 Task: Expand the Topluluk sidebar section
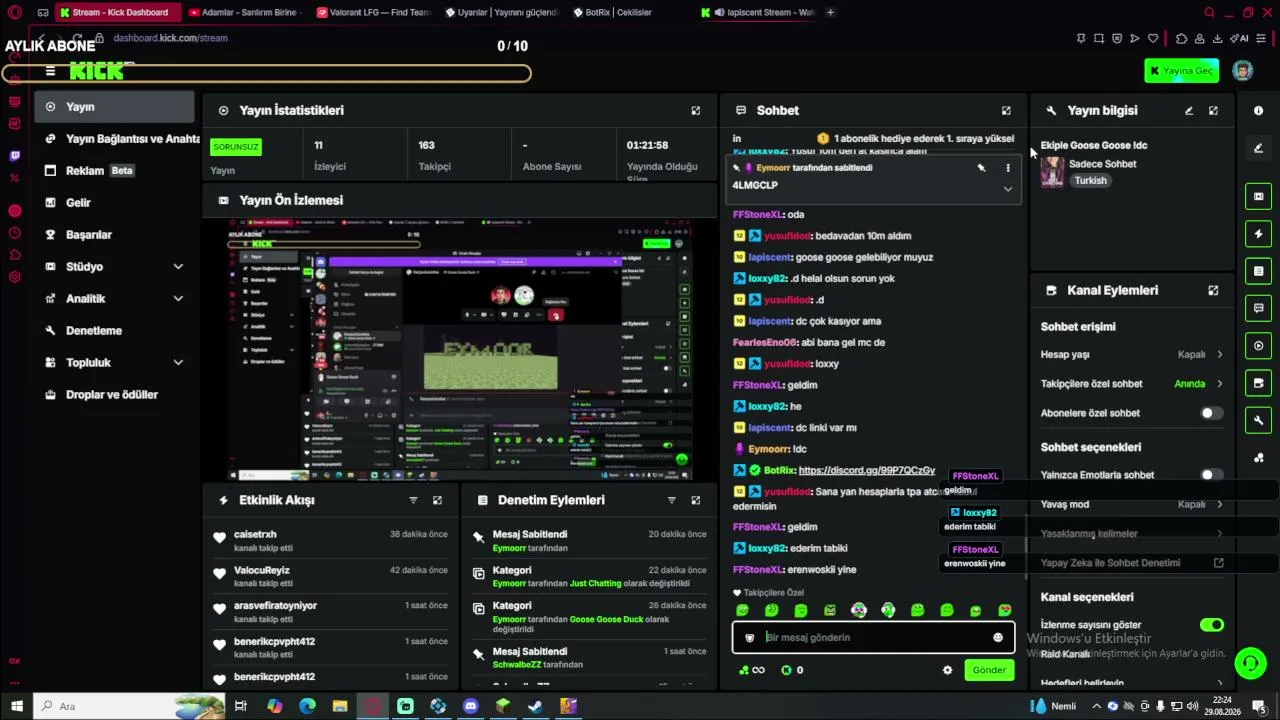pos(178,363)
